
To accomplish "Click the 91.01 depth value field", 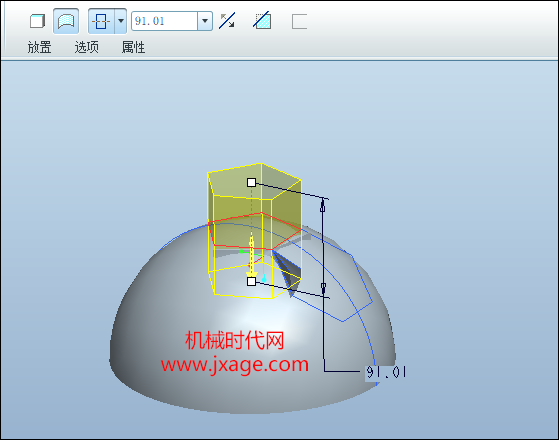I will pyautogui.click(x=164, y=21).
